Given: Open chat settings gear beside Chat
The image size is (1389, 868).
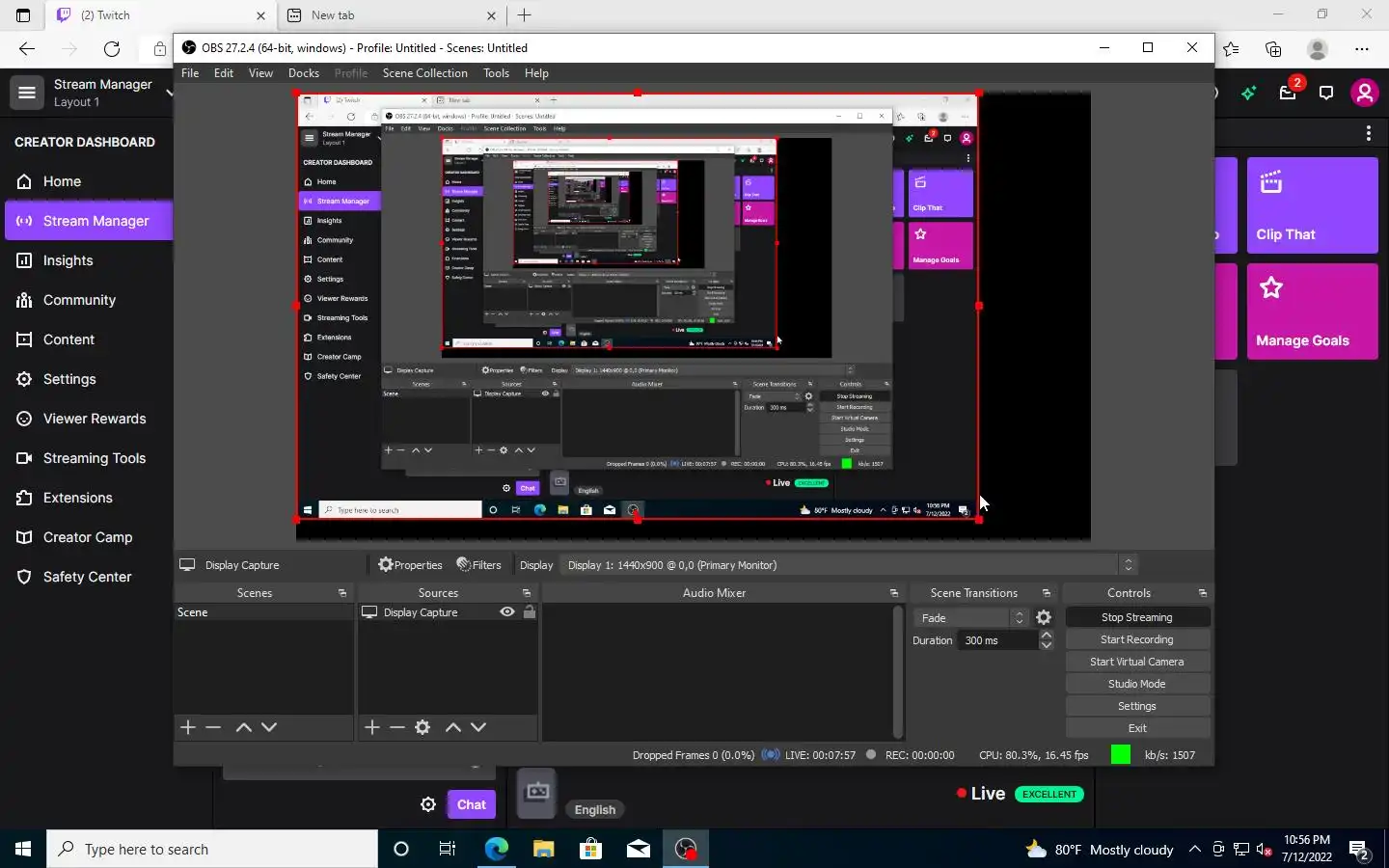Looking at the screenshot, I should click(428, 804).
